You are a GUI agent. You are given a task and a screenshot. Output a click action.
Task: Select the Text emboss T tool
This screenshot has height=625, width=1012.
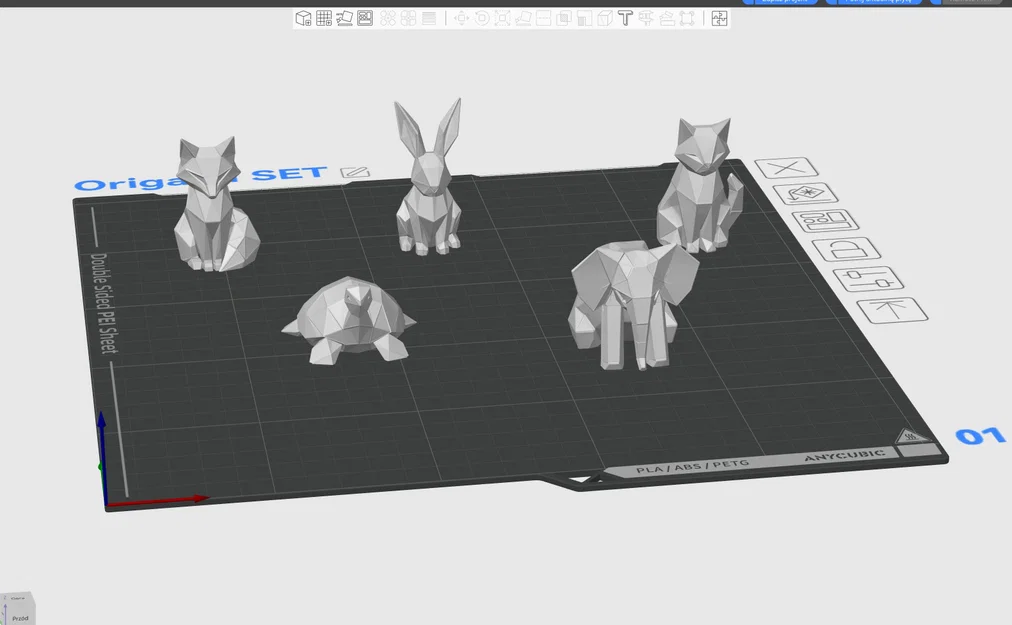tap(625, 18)
